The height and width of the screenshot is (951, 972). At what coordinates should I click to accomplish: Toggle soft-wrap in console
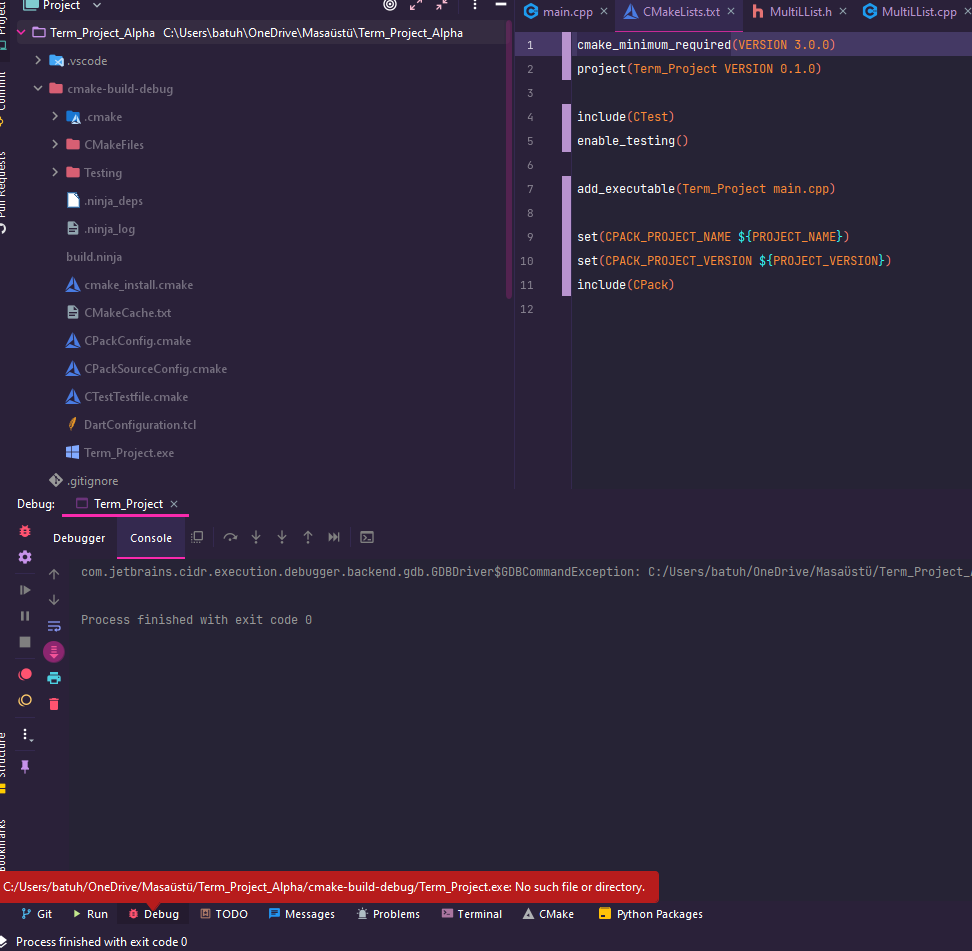point(54,626)
